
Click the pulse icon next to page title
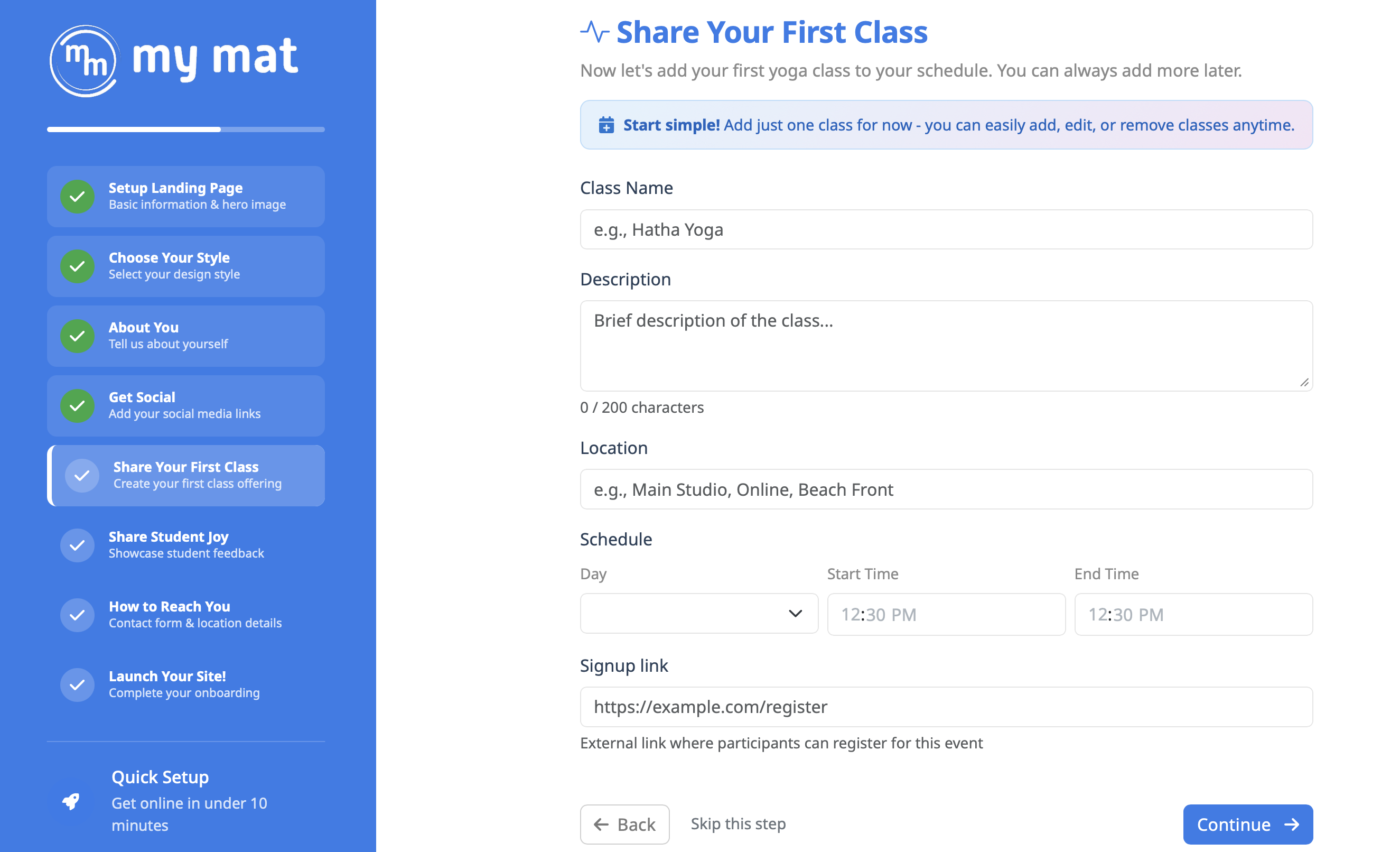click(x=594, y=32)
